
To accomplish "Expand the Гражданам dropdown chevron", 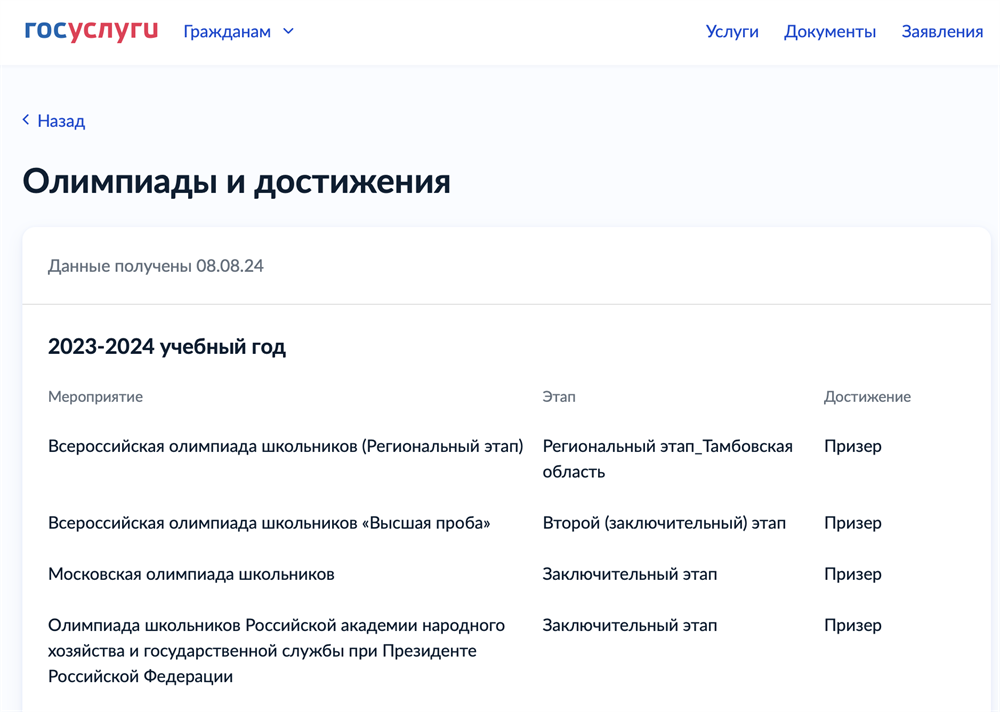I will [288, 31].
